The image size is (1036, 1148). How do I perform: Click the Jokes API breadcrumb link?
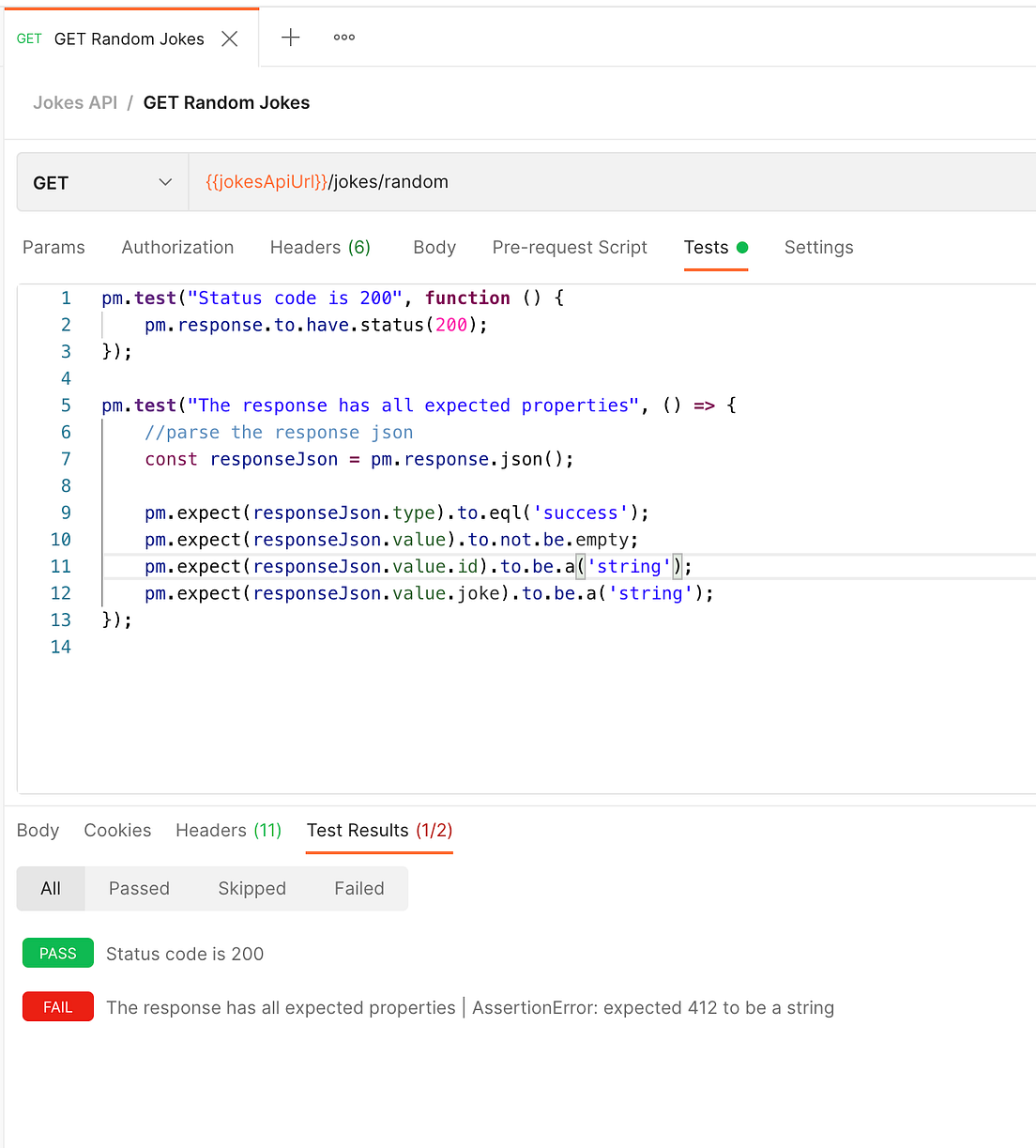(x=75, y=102)
